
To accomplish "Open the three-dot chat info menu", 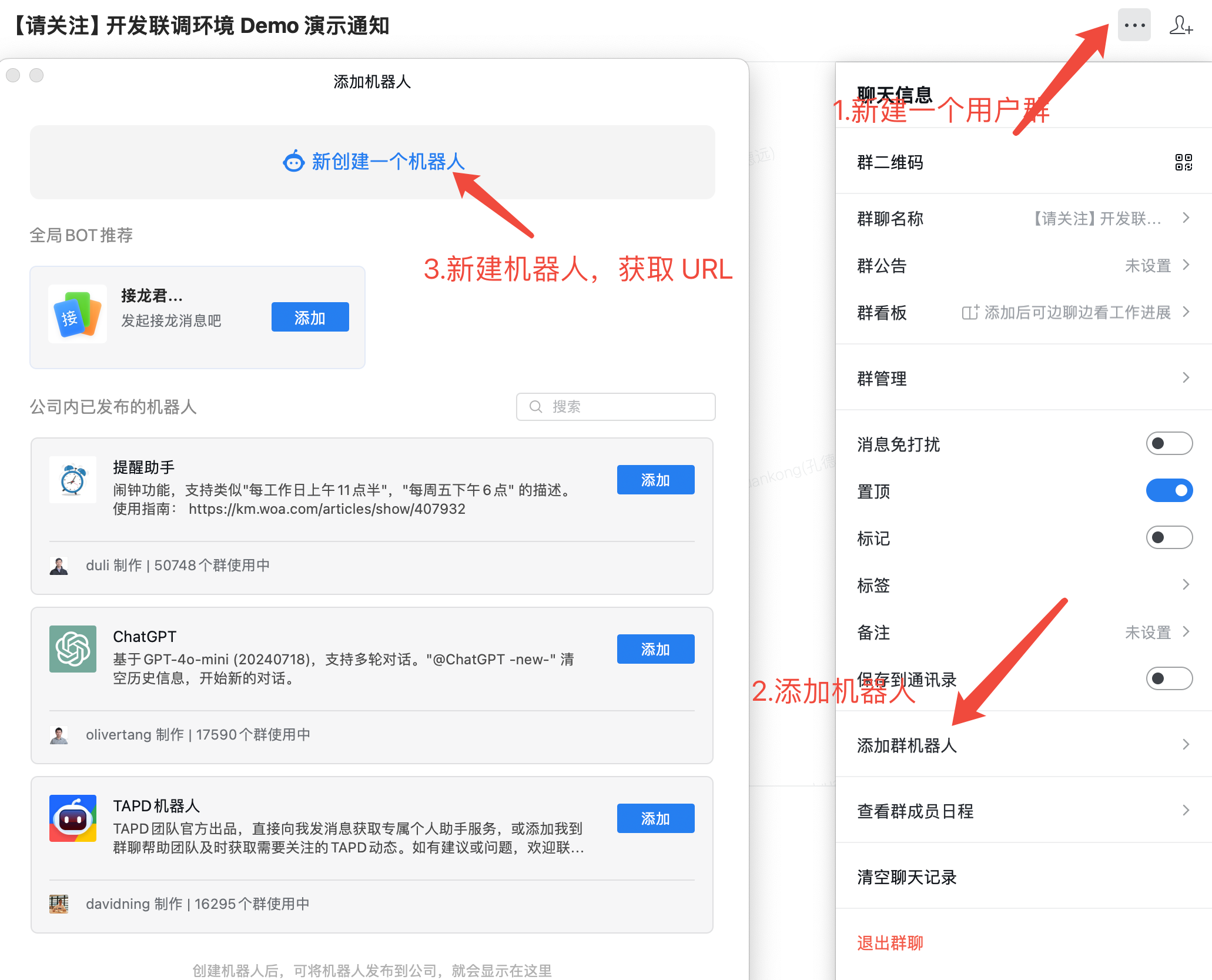I will coord(1134,25).
